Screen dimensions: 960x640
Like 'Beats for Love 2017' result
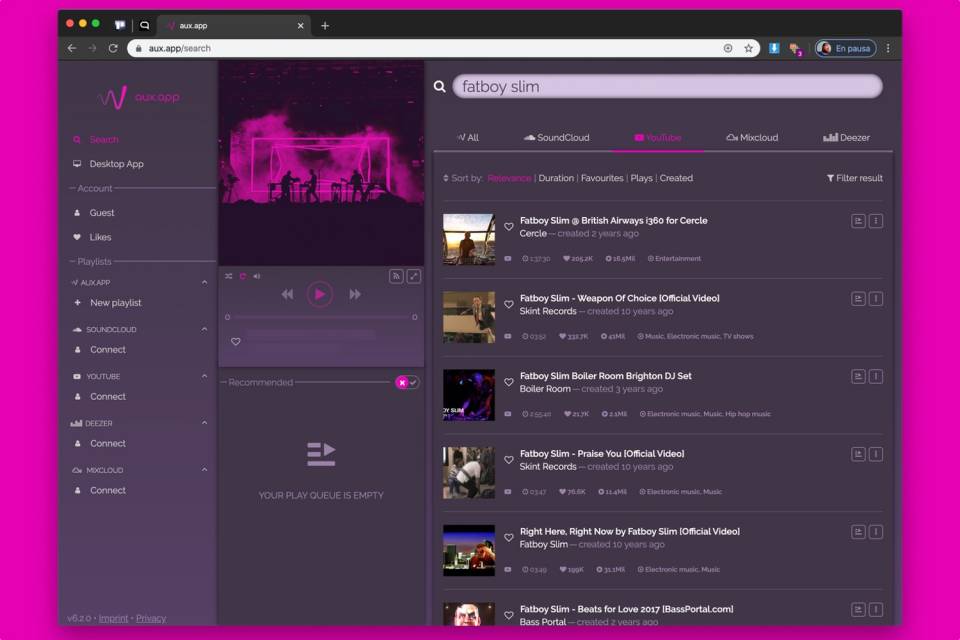coord(509,616)
